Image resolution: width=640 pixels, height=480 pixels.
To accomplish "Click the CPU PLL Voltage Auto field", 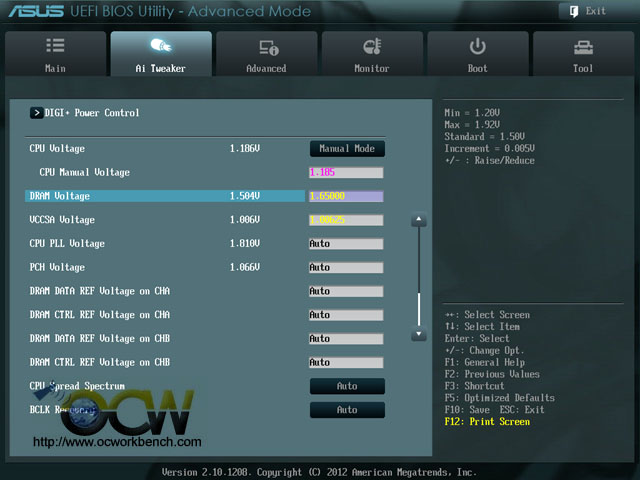I will pos(346,244).
